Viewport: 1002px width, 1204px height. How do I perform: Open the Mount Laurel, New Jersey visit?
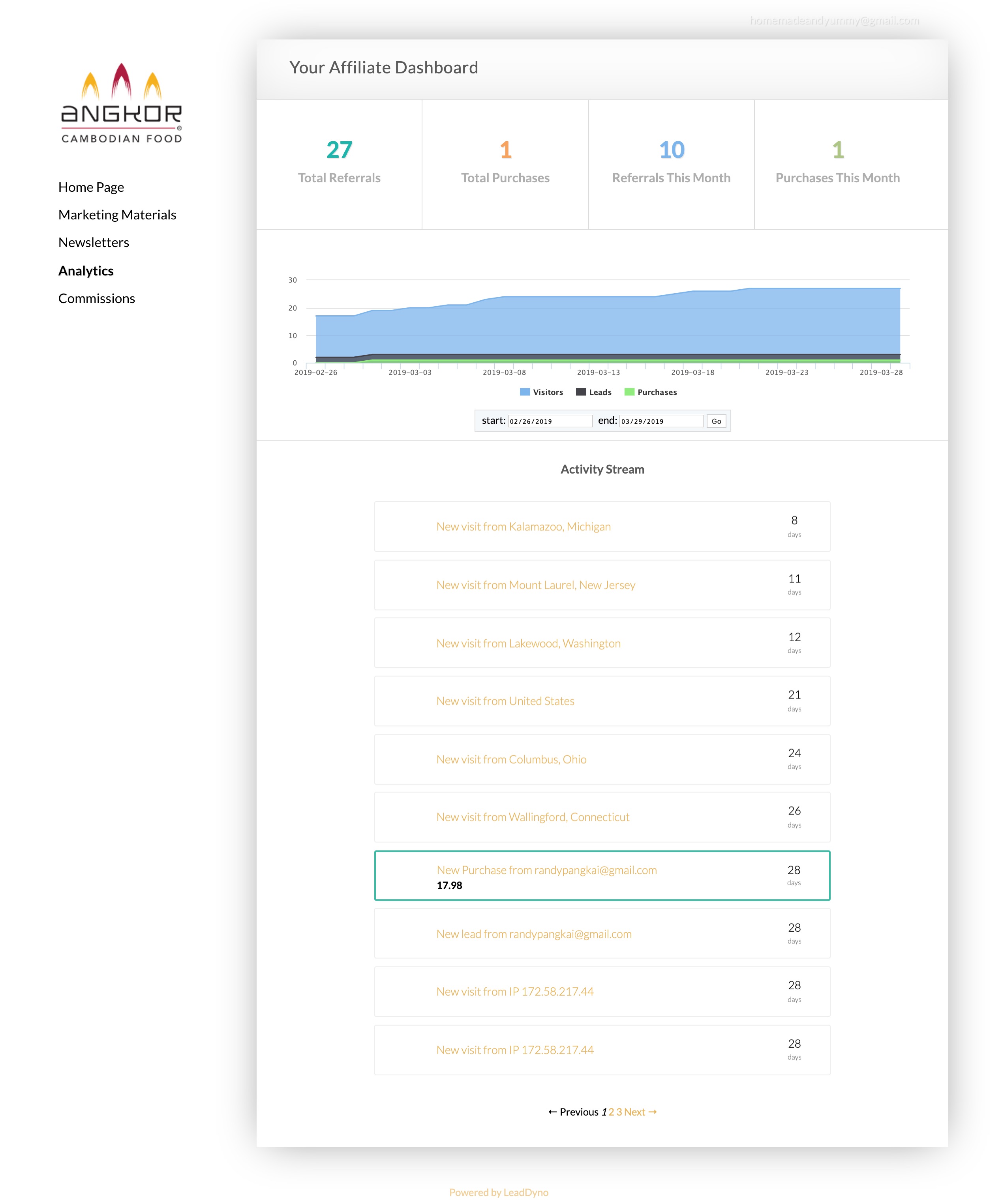pyautogui.click(x=535, y=585)
